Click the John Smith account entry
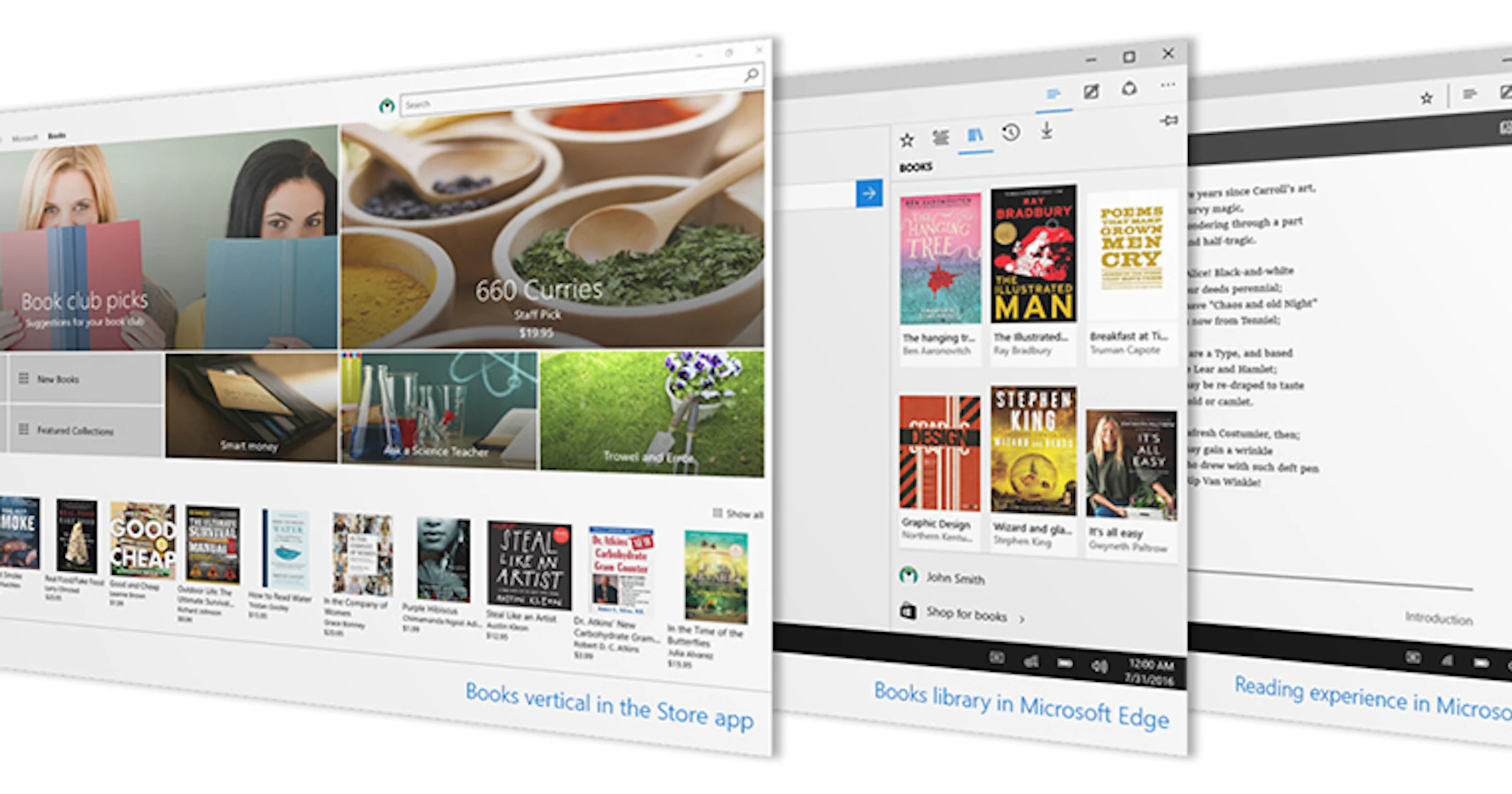 click(x=943, y=577)
